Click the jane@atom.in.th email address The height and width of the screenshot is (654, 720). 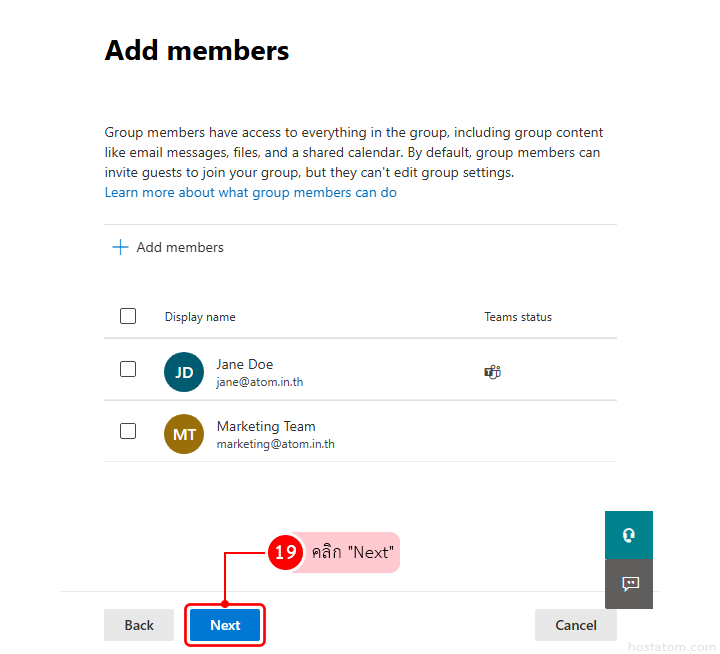tap(260, 382)
